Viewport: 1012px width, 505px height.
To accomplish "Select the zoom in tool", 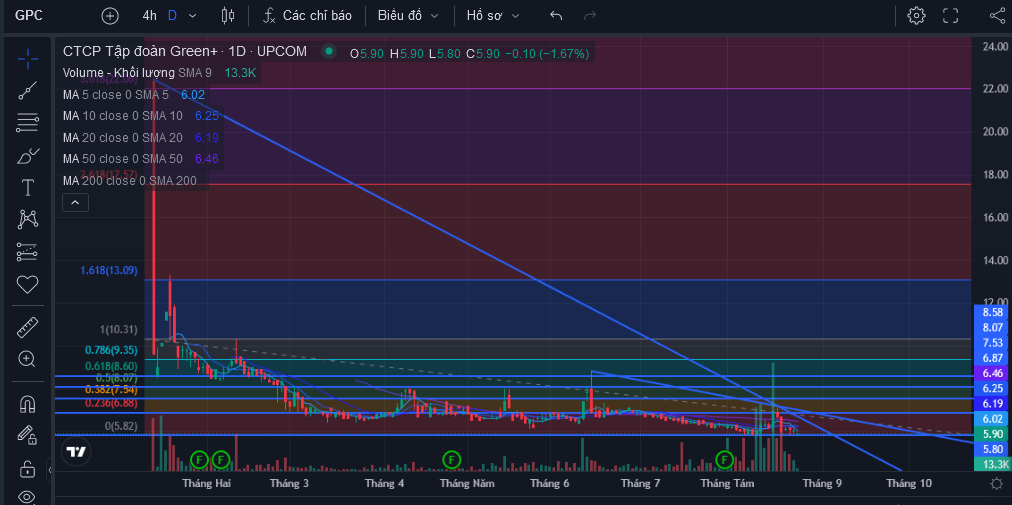I will pos(27,359).
